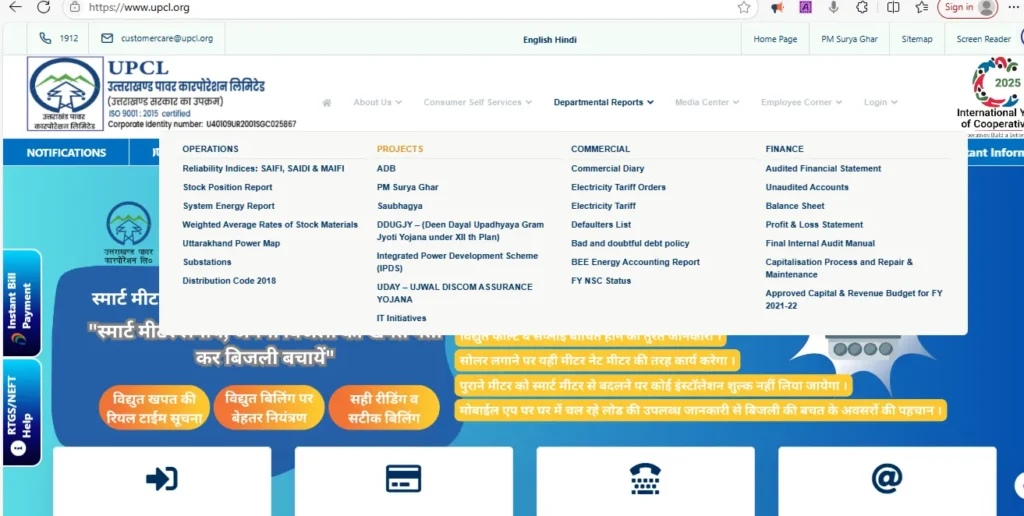Switch language to Hindi
The image size is (1024, 516).
tap(566, 40)
